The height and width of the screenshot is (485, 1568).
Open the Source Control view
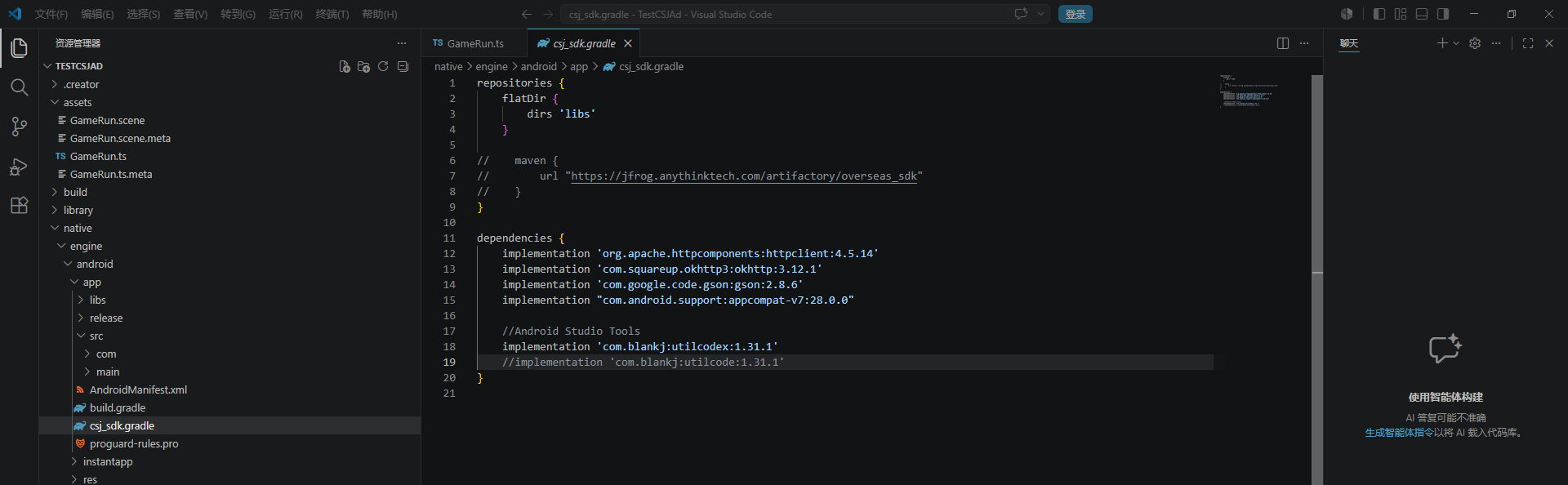click(19, 127)
